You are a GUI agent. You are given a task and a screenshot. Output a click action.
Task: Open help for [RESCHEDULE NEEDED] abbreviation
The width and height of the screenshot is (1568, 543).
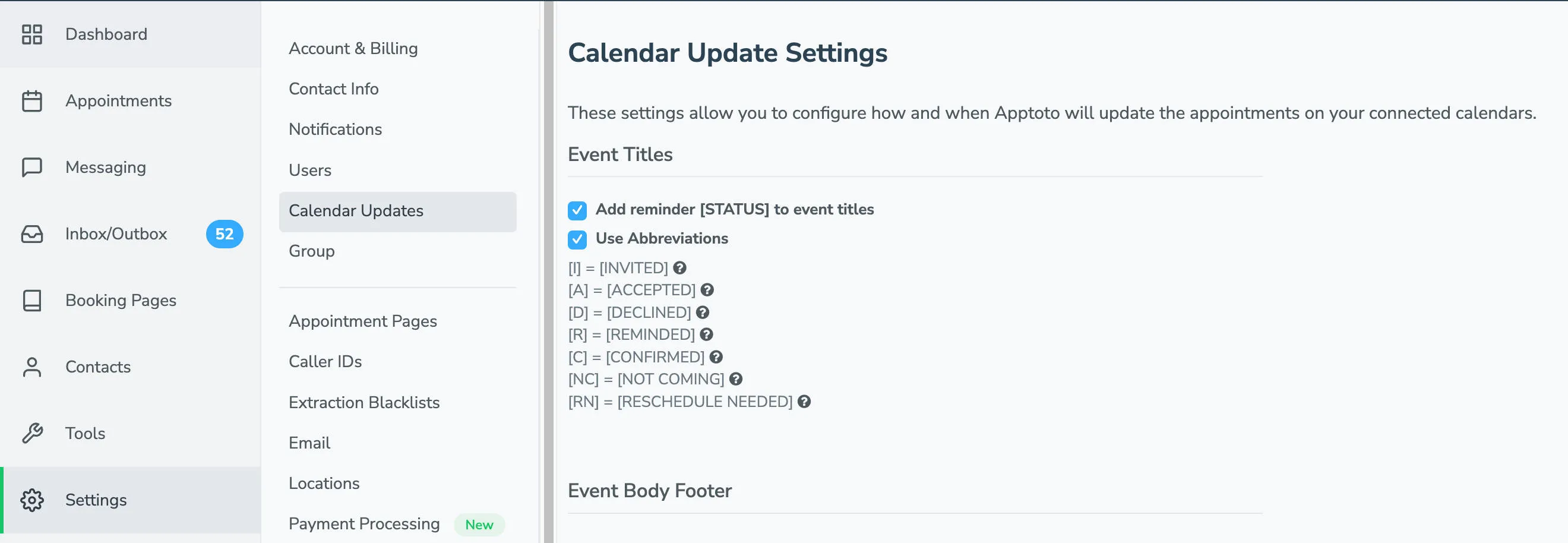click(804, 401)
